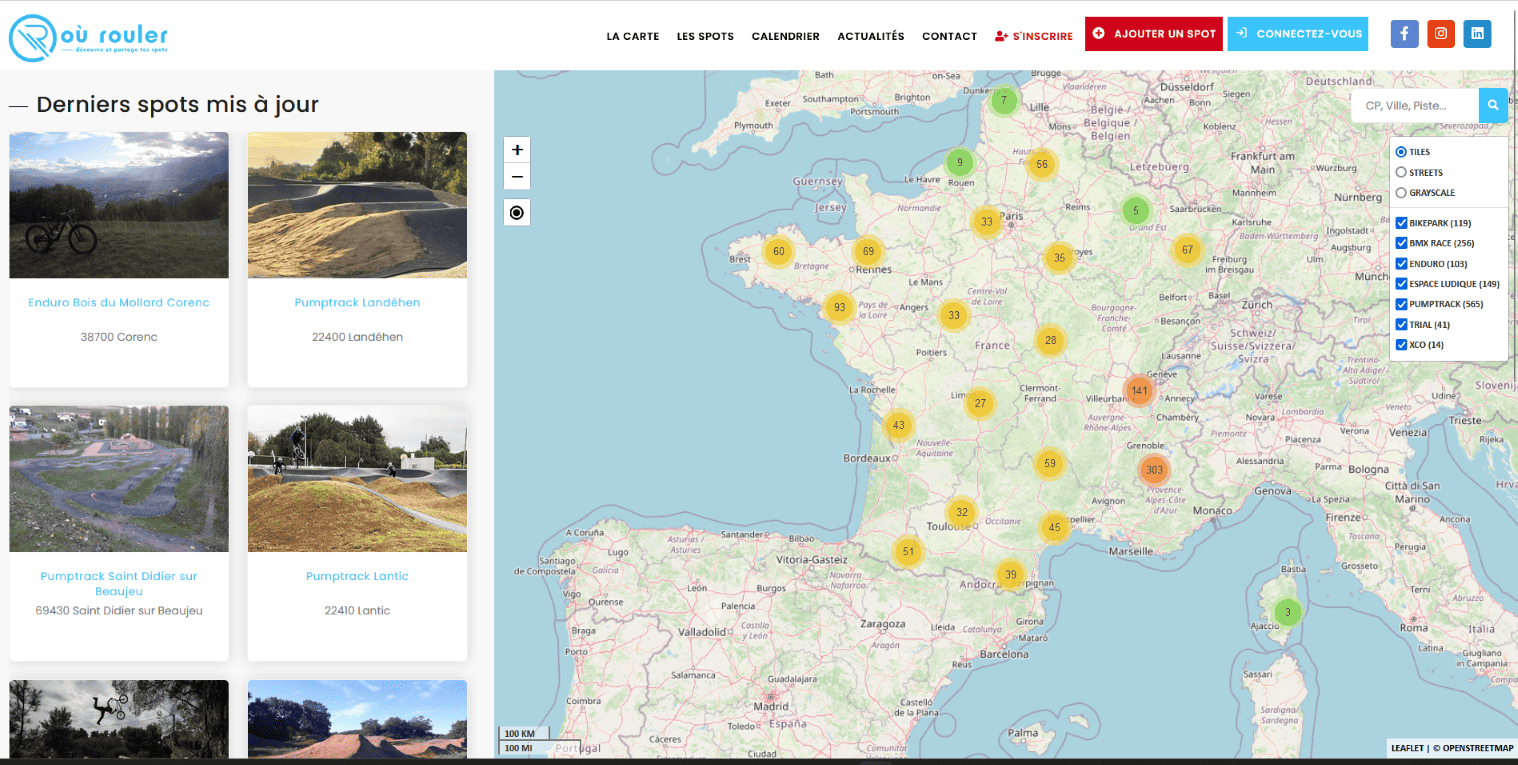This screenshot has width=1518, height=765.
Task: Open the Pumptrack Landéhen link
Action: pos(357,302)
